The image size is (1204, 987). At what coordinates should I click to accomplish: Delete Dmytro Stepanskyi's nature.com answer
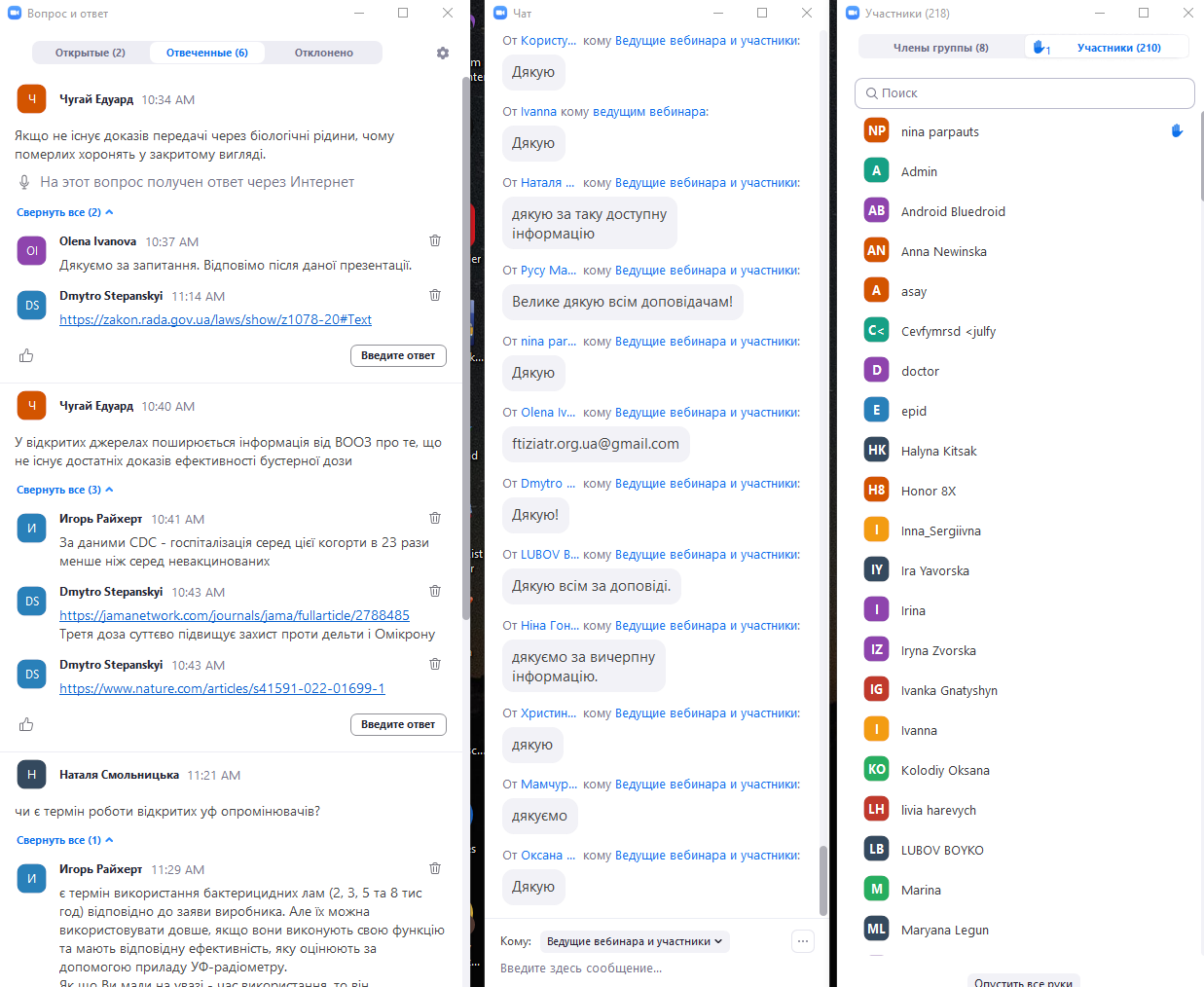point(435,664)
